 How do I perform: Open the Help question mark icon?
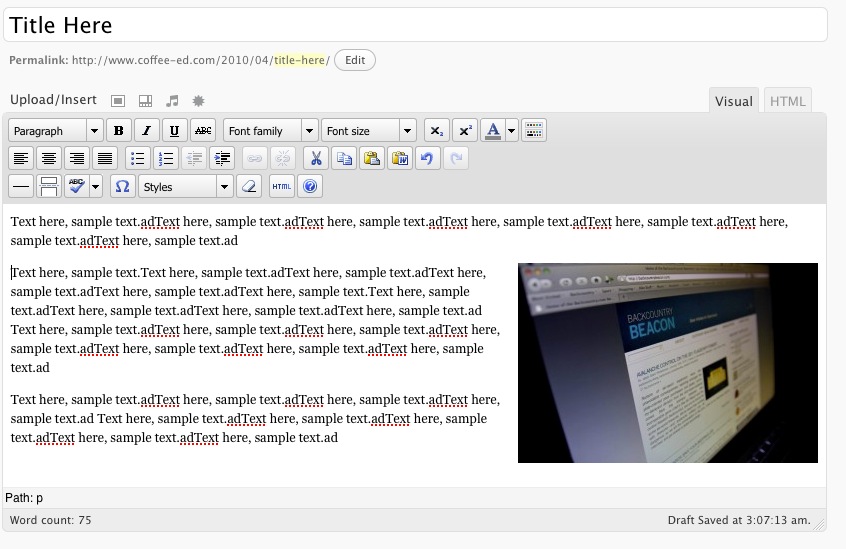pyautogui.click(x=310, y=187)
